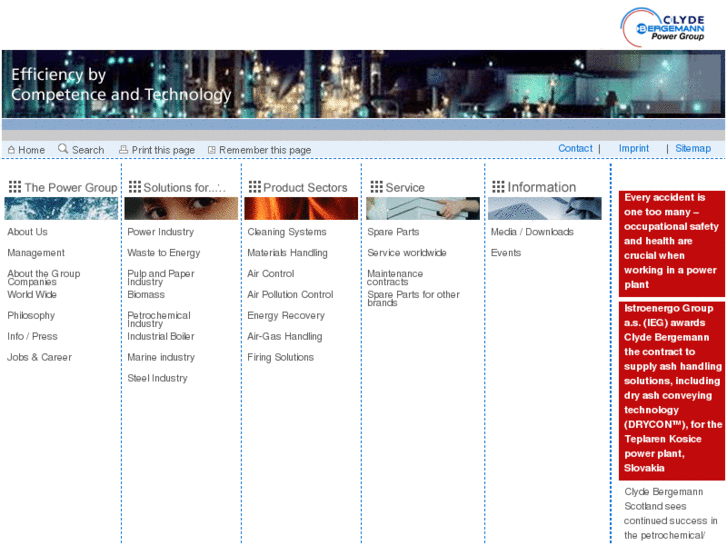The image size is (727, 545).
Task: Open Cleaning Systems
Action: click(287, 232)
